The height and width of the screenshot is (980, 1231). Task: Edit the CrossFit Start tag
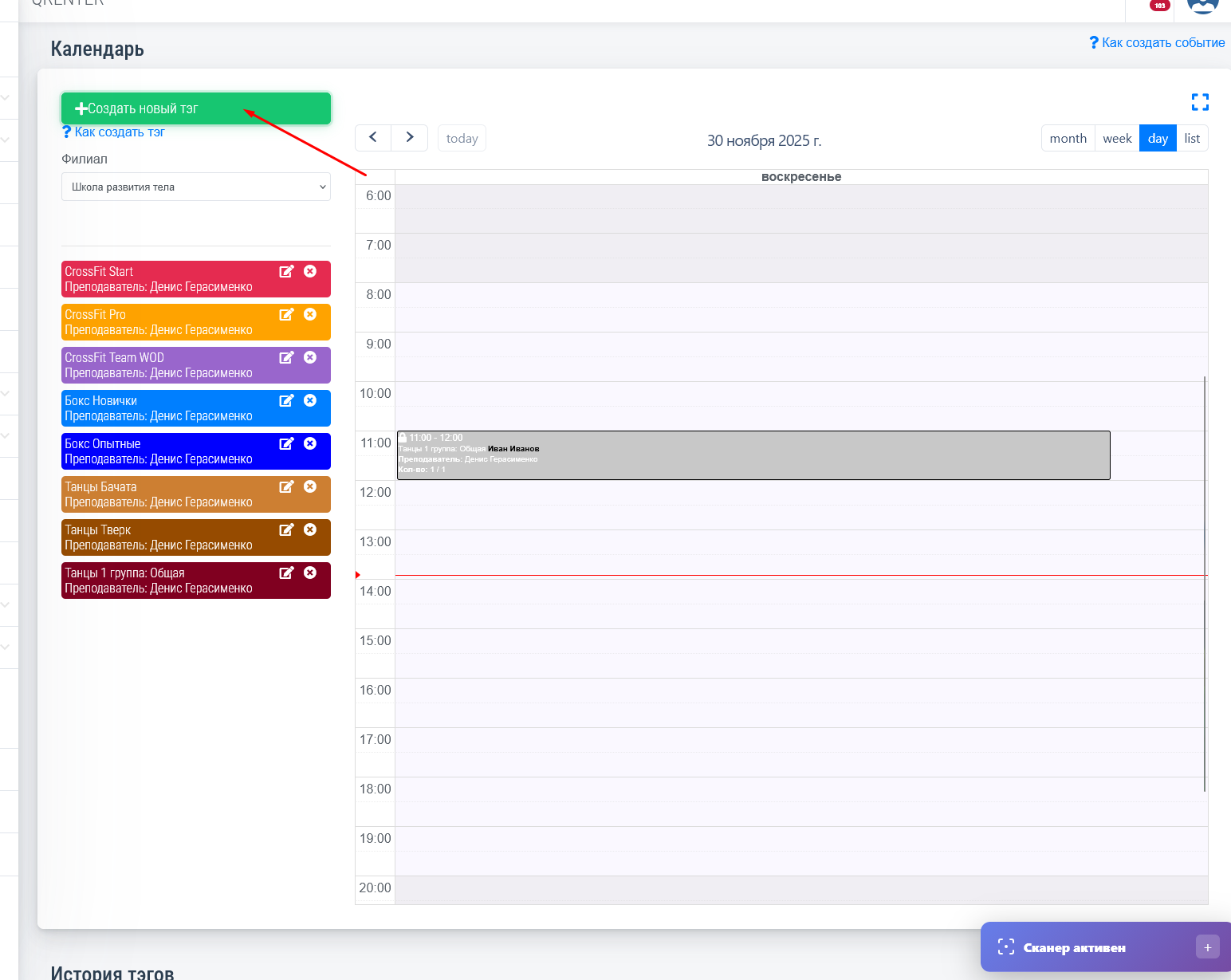click(x=286, y=271)
